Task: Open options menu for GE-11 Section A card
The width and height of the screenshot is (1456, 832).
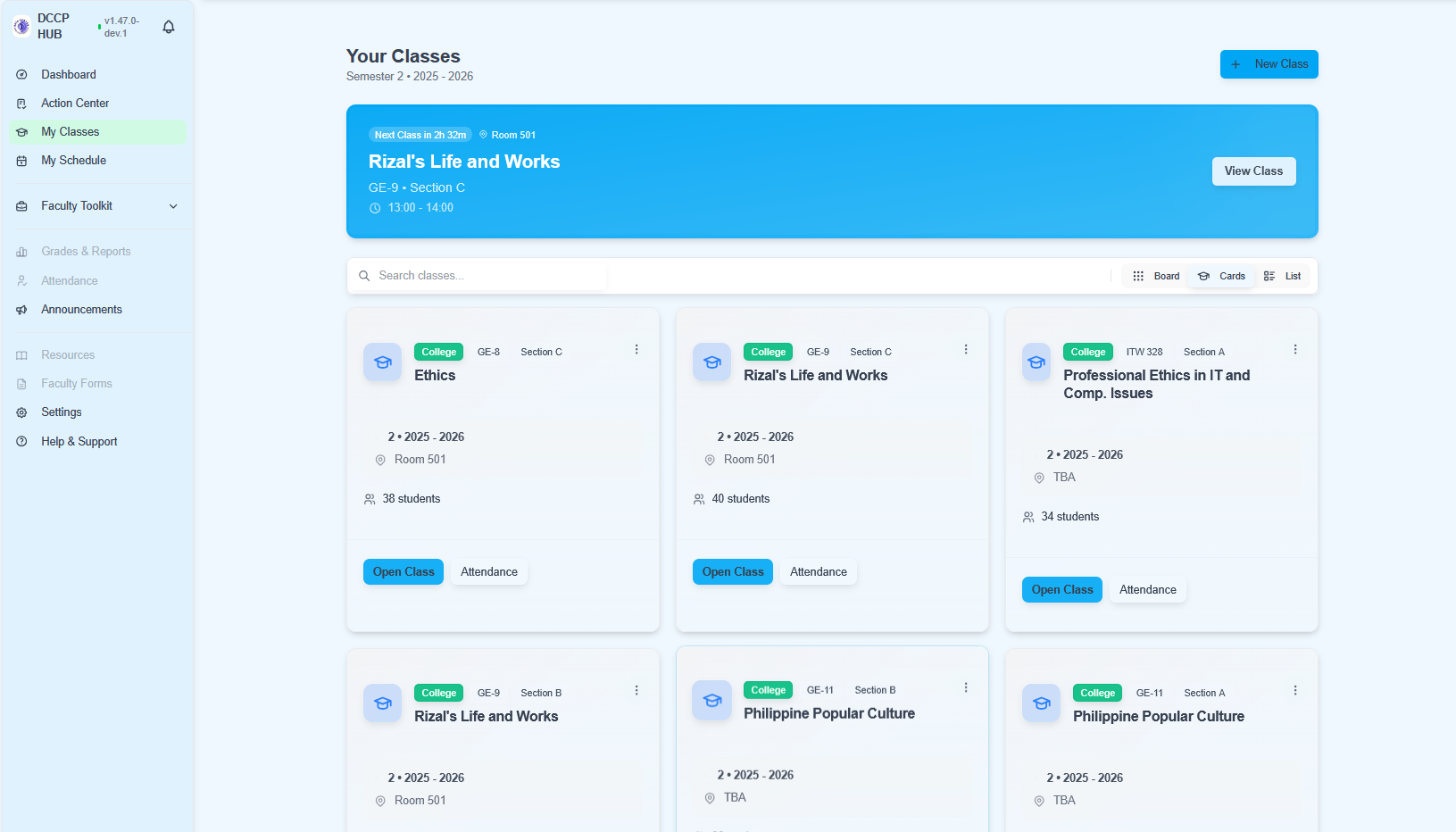Action: [1295, 691]
